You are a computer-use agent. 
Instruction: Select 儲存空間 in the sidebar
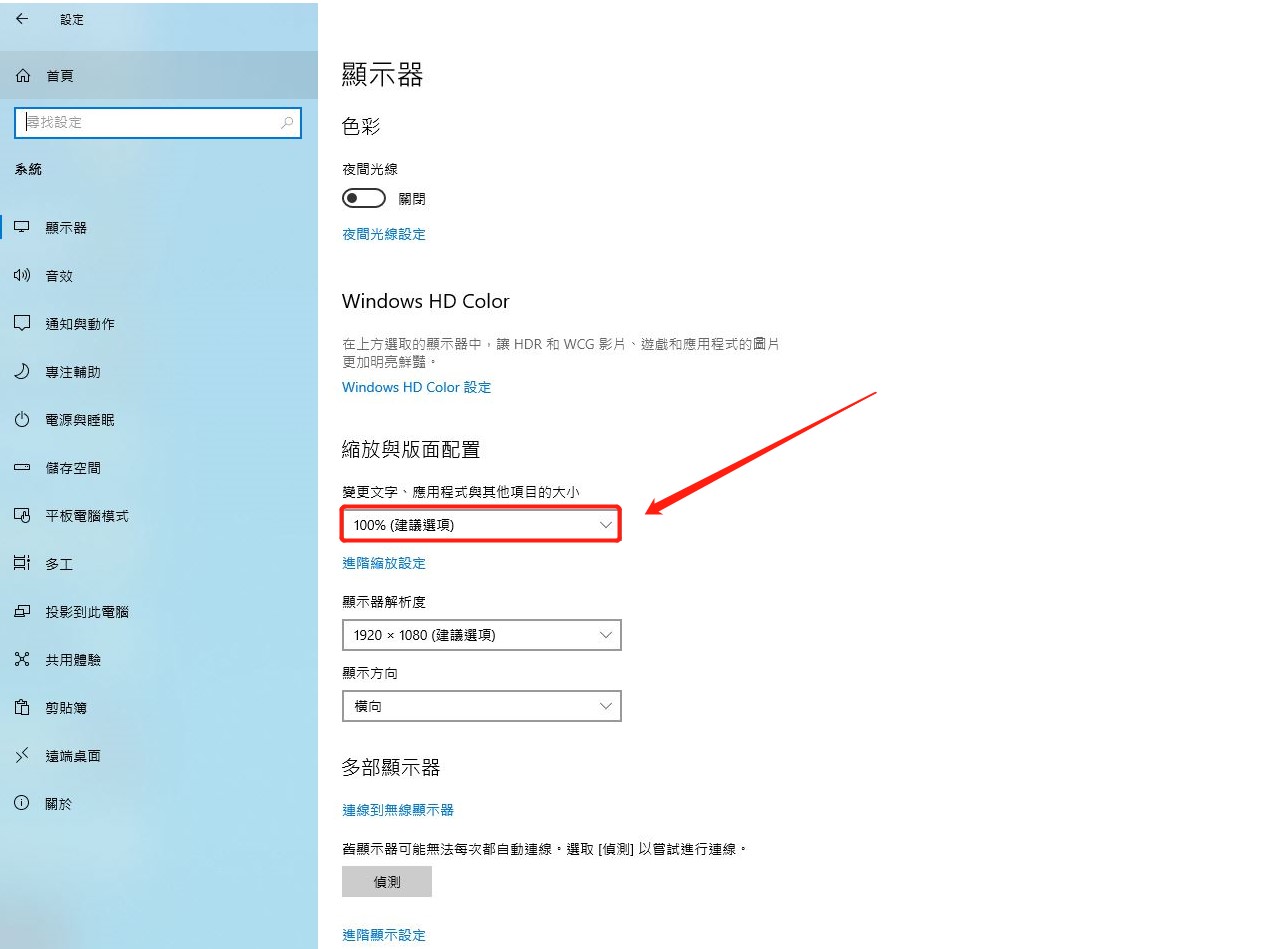159,468
